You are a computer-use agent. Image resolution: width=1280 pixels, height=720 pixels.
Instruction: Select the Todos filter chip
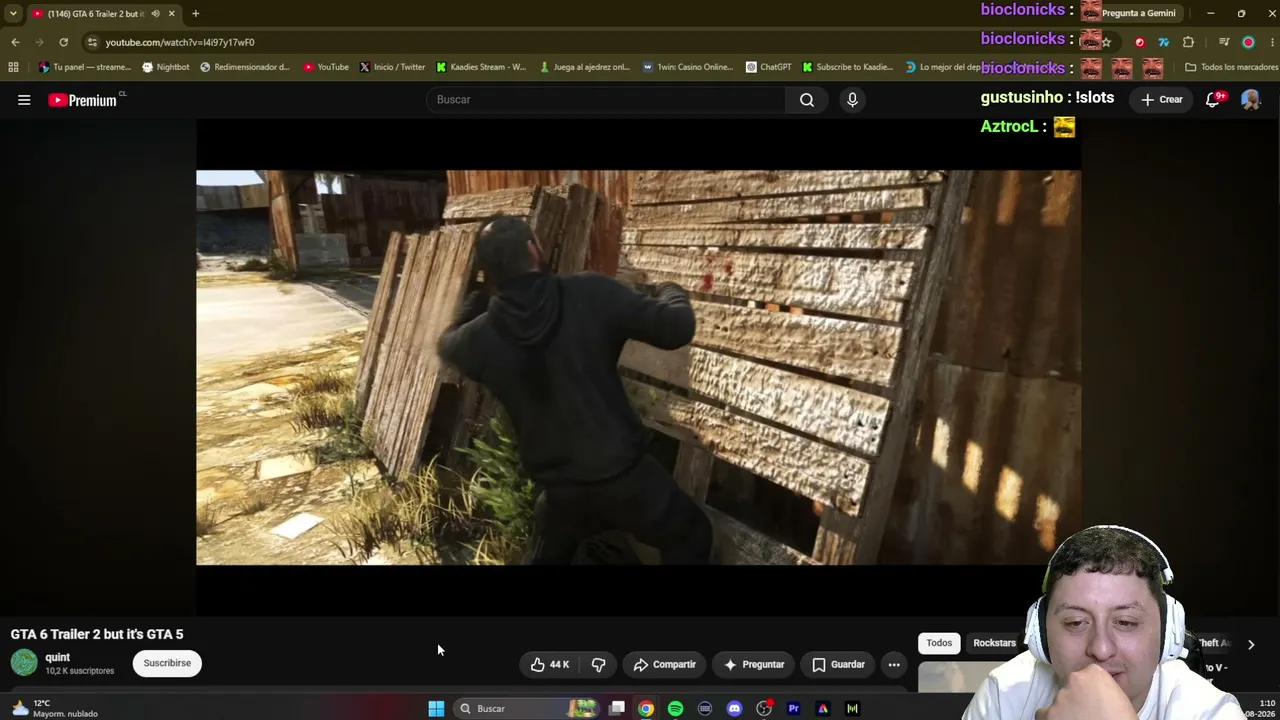(x=939, y=643)
